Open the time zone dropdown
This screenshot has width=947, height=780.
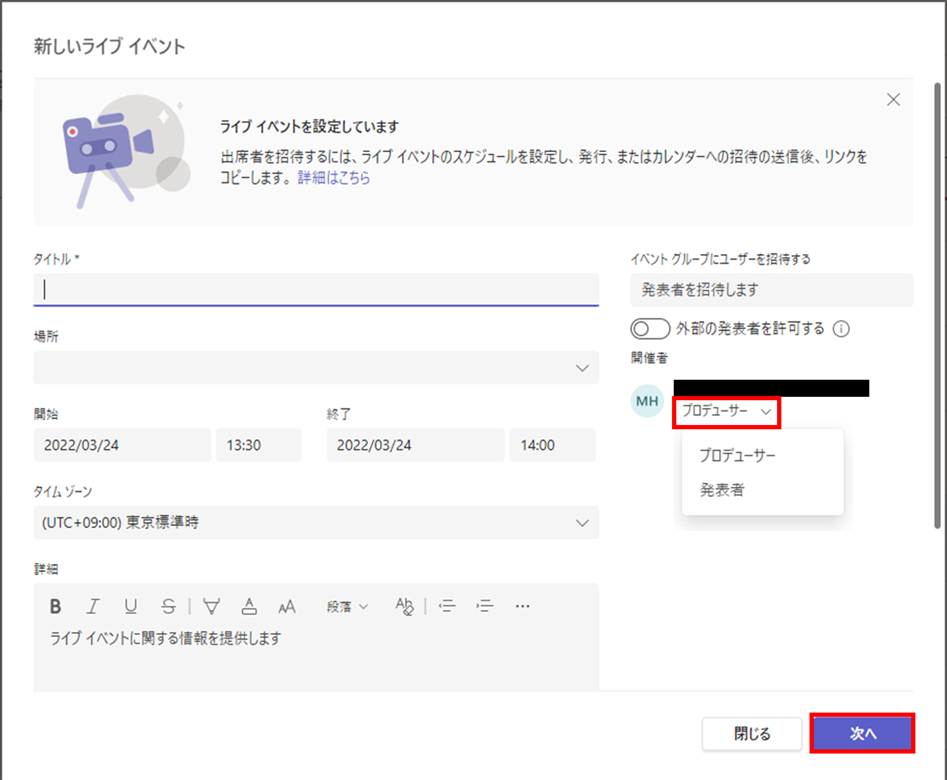point(583,522)
